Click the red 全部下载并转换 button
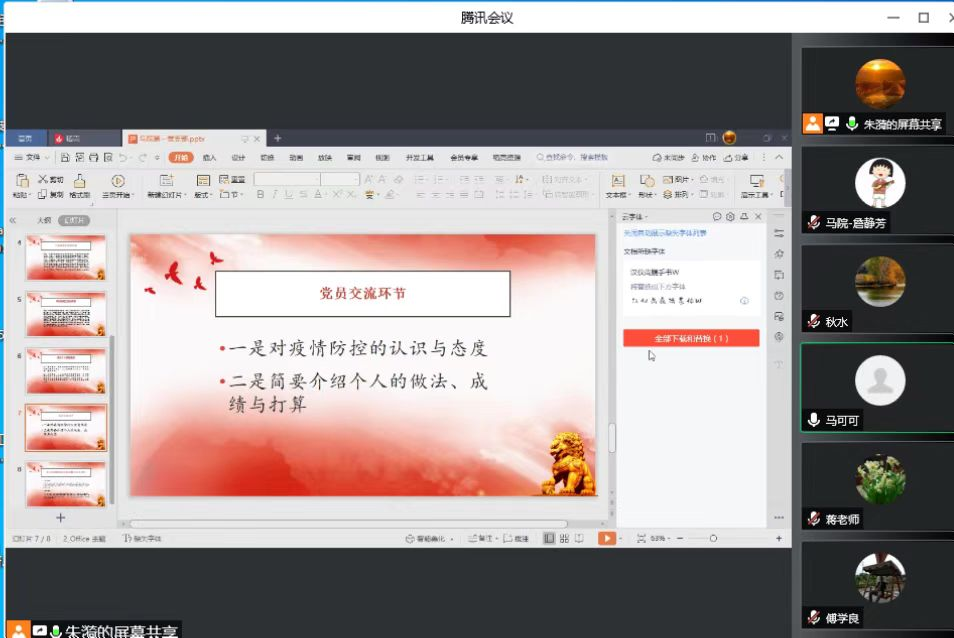This screenshot has height=638, width=954. tap(691, 339)
